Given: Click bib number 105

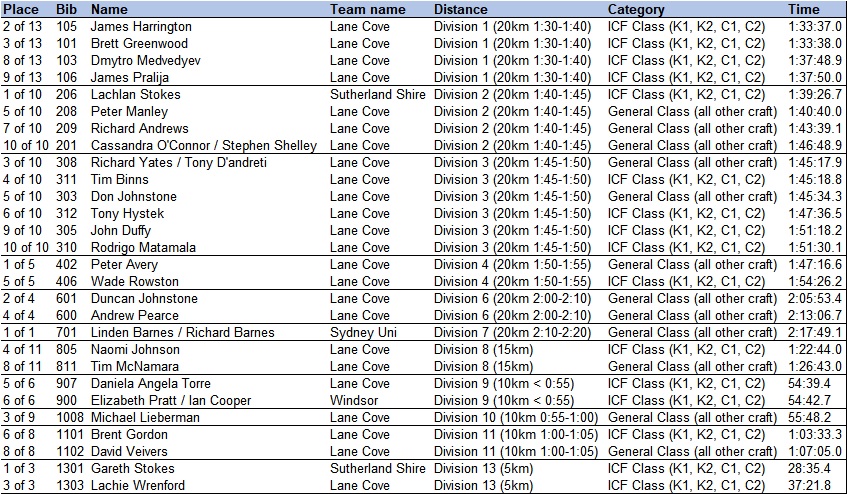Looking at the screenshot, I should coord(66,26).
